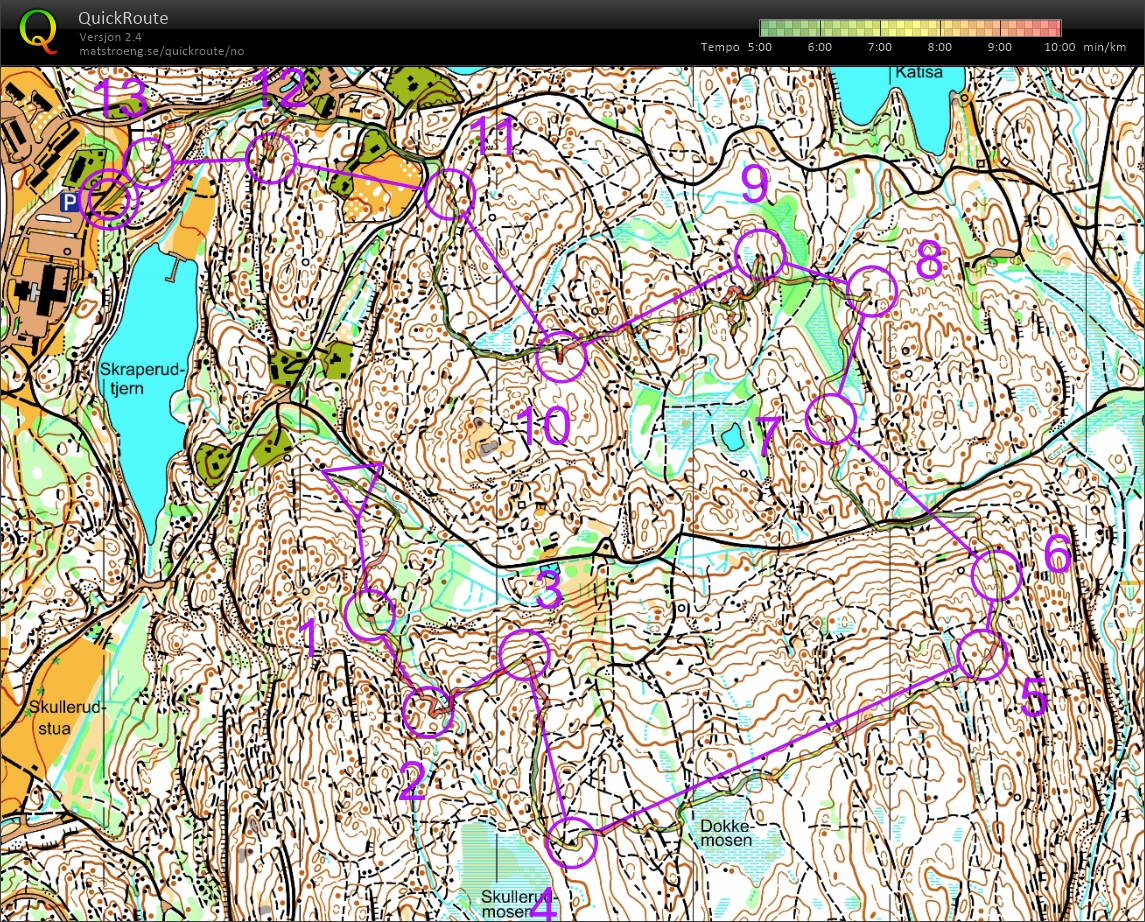Click the blue parking P symbol
1145x922 pixels.
[x=68, y=203]
